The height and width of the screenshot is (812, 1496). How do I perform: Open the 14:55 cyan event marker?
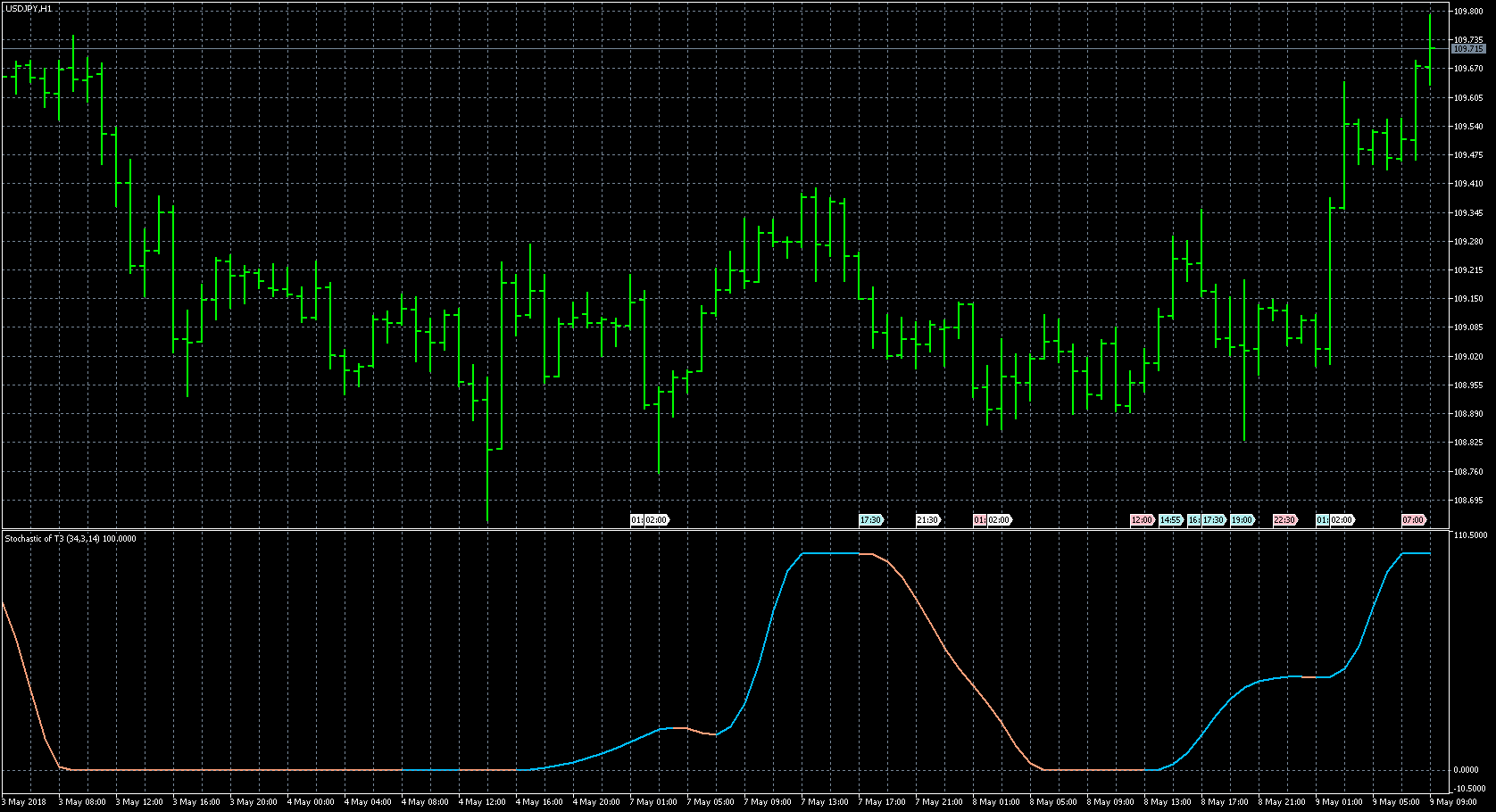[1170, 520]
